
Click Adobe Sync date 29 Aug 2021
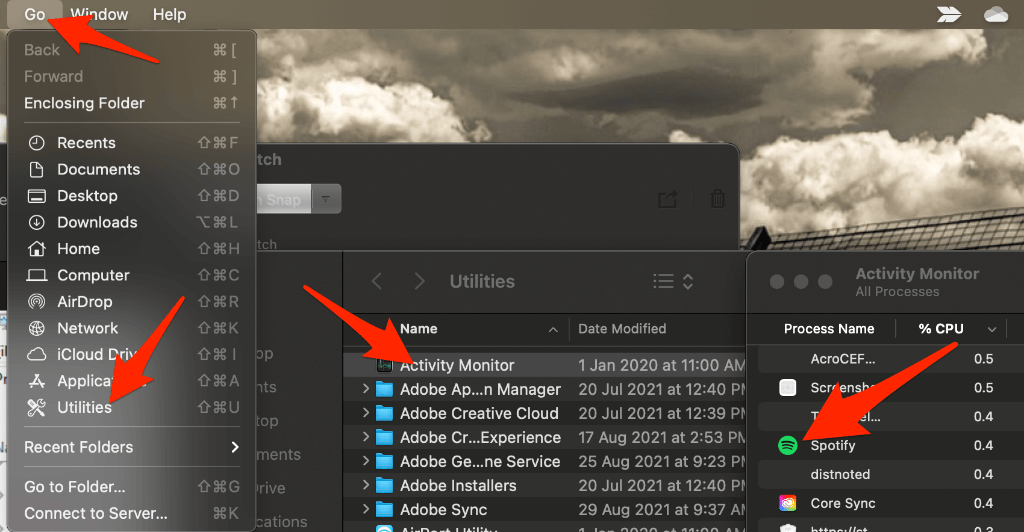click(661, 510)
